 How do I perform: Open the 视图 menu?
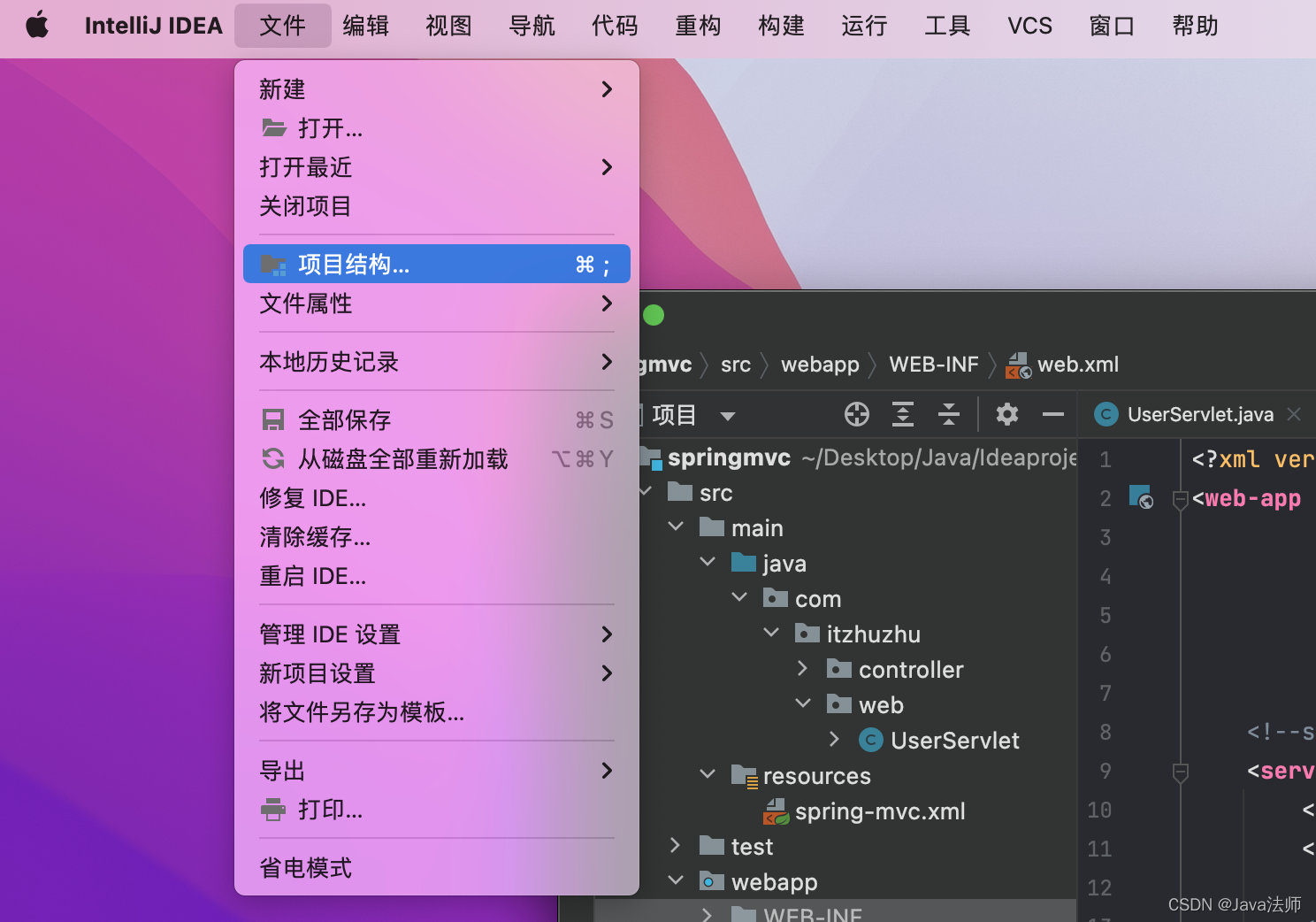[449, 26]
